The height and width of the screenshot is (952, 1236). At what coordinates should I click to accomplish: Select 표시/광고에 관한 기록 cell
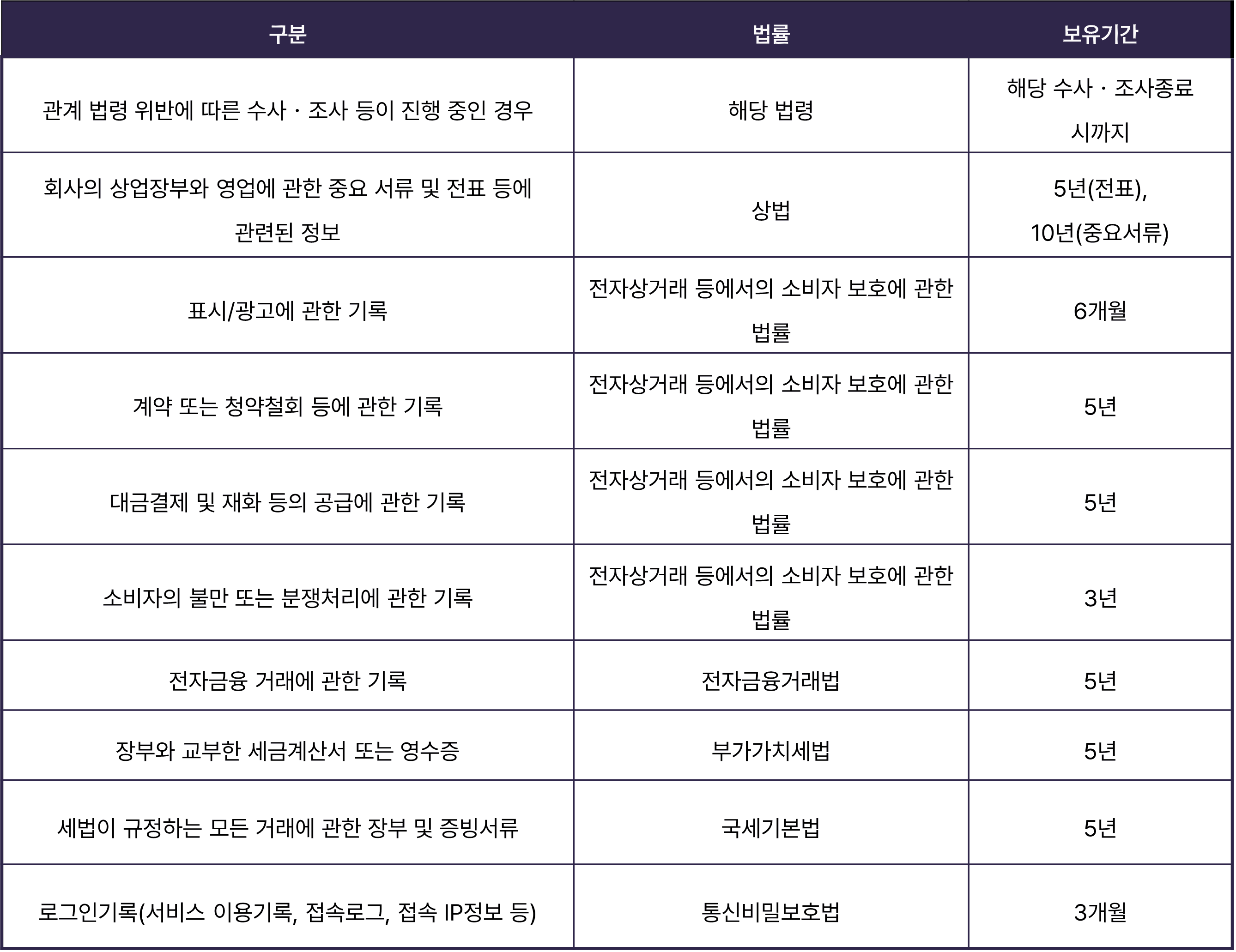coord(287,311)
